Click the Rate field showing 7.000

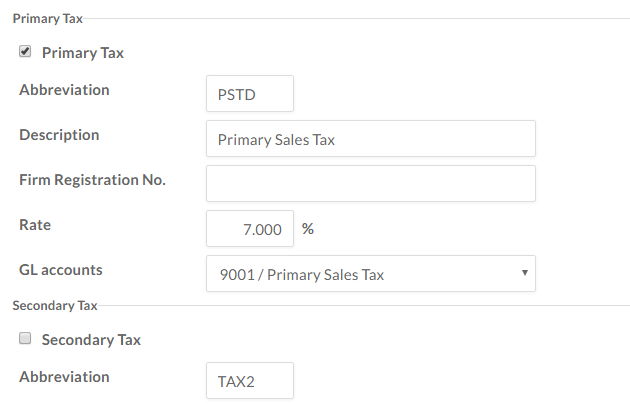(250, 229)
